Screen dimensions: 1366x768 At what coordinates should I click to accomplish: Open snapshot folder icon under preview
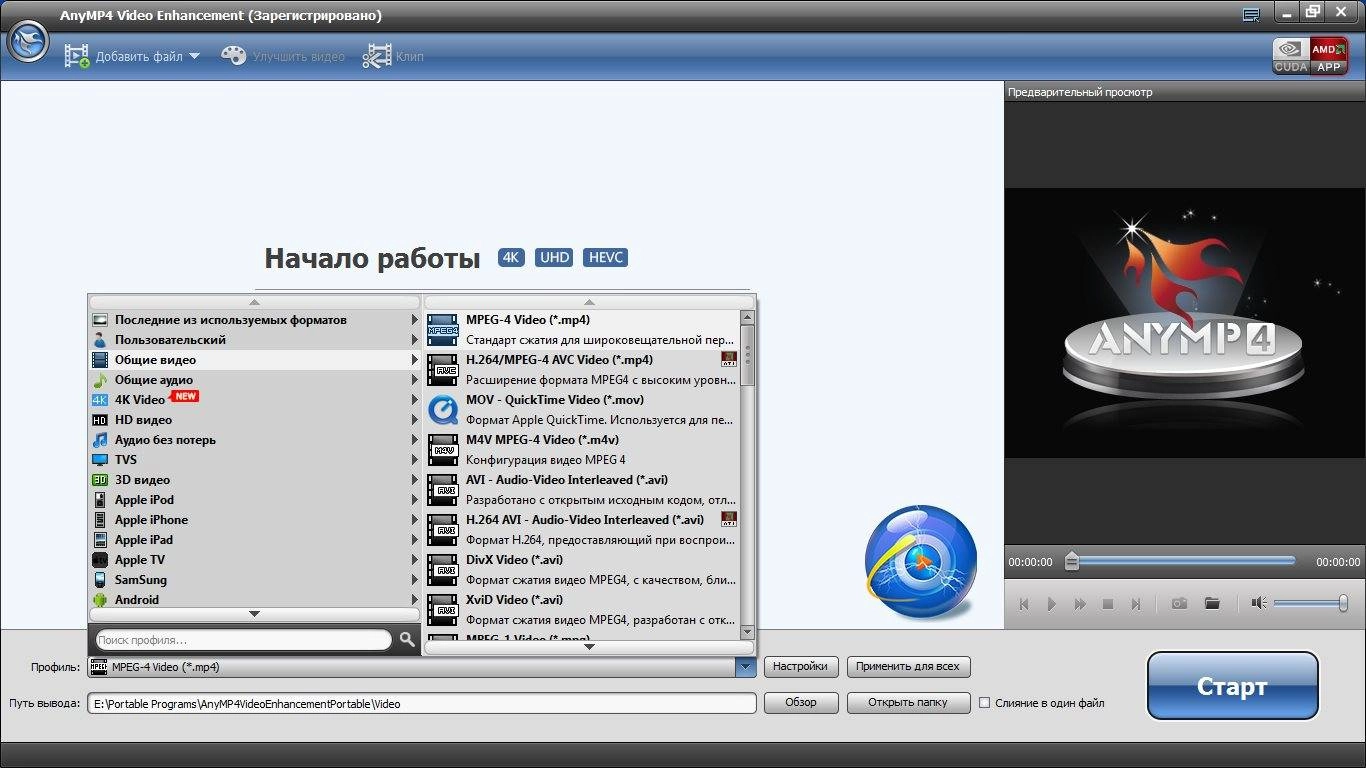point(1212,603)
